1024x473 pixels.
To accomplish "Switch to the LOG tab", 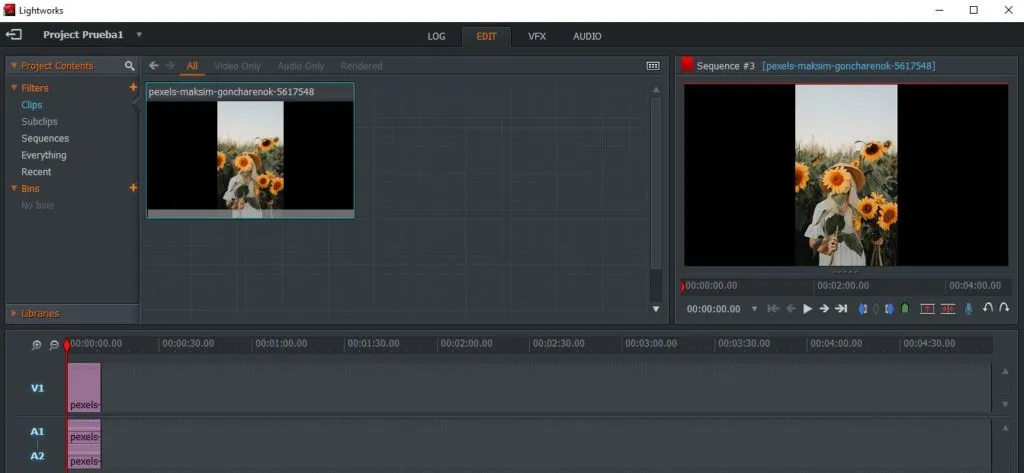I will [x=436, y=37].
